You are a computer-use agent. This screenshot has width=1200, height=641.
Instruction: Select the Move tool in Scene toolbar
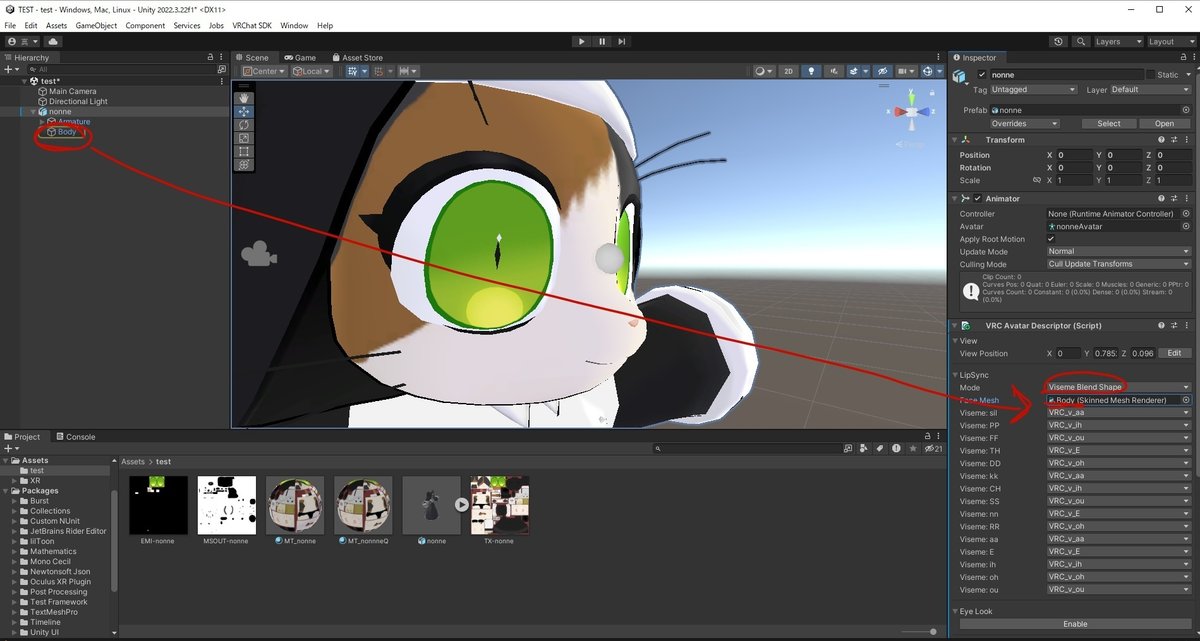tap(245, 112)
